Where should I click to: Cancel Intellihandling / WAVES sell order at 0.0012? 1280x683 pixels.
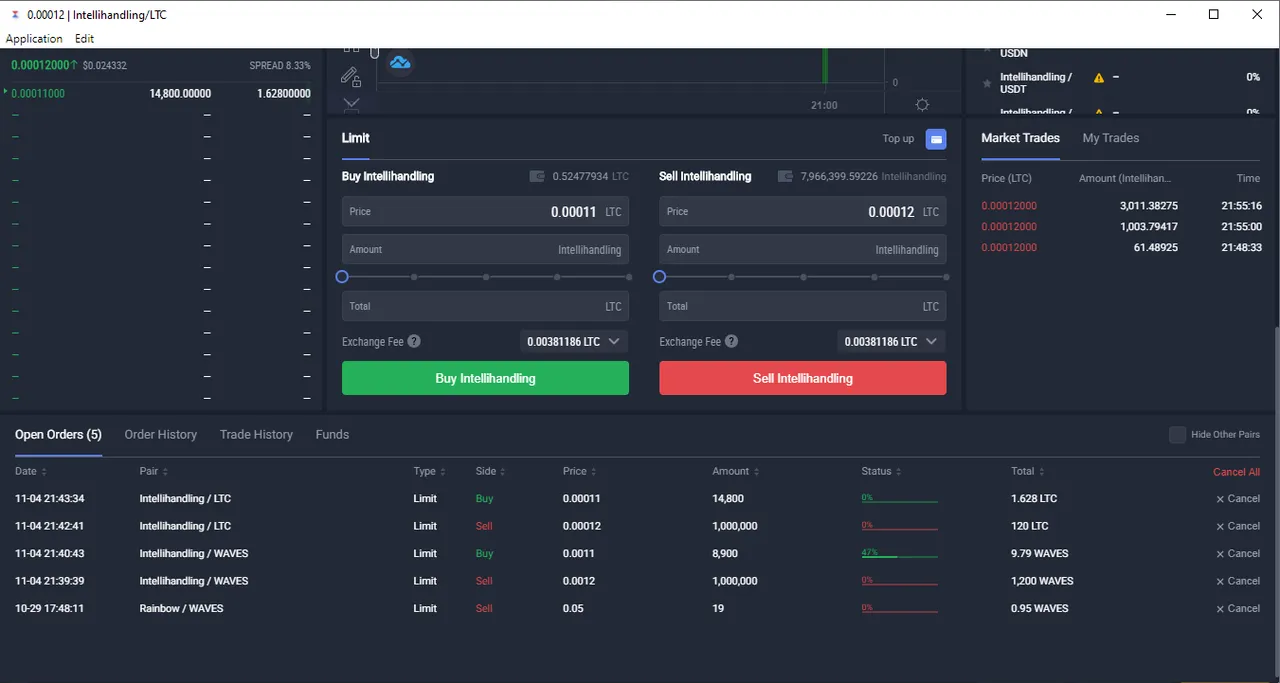1238,581
